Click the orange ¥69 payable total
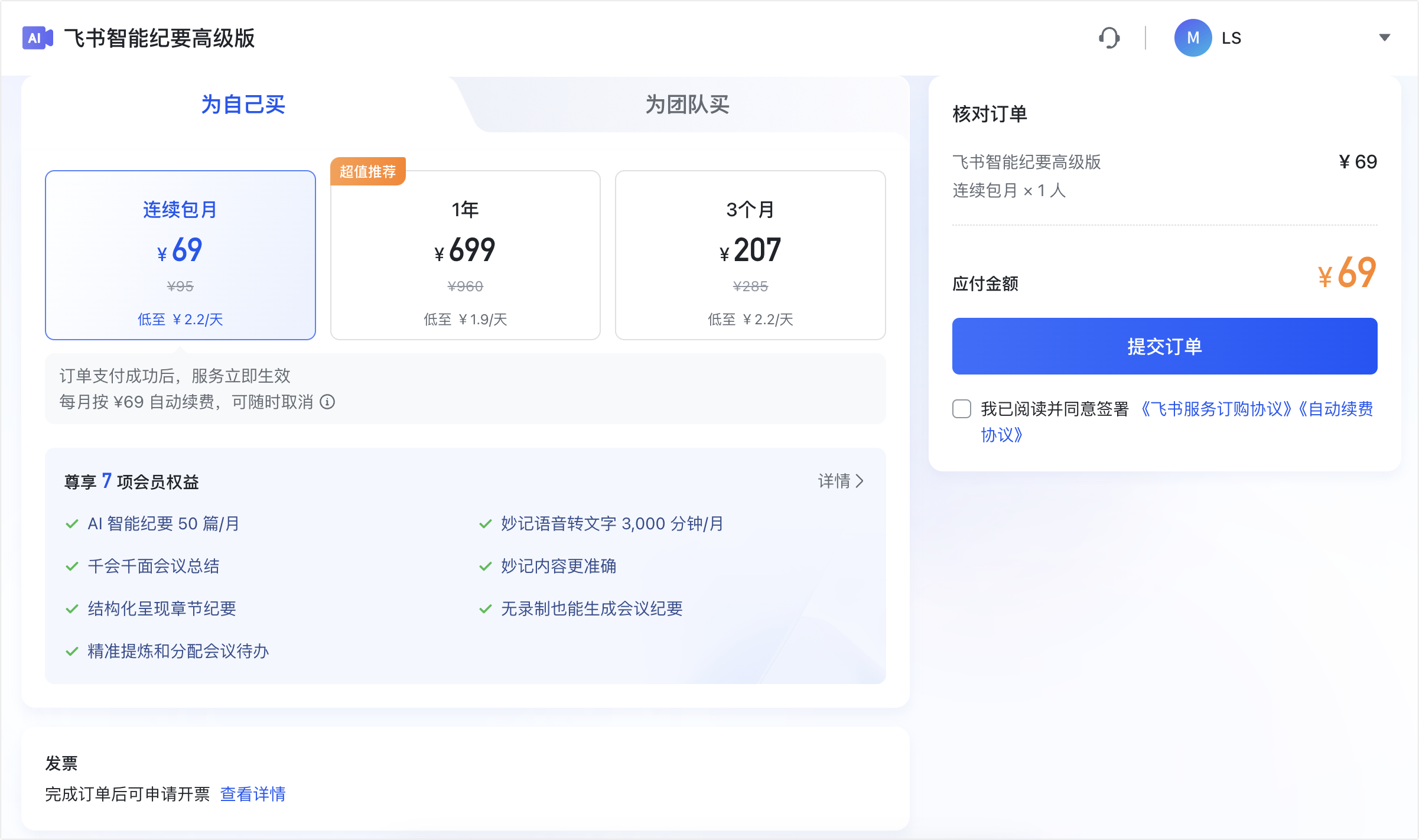The height and width of the screenshot is (840, 1419). click(1348, 273)
